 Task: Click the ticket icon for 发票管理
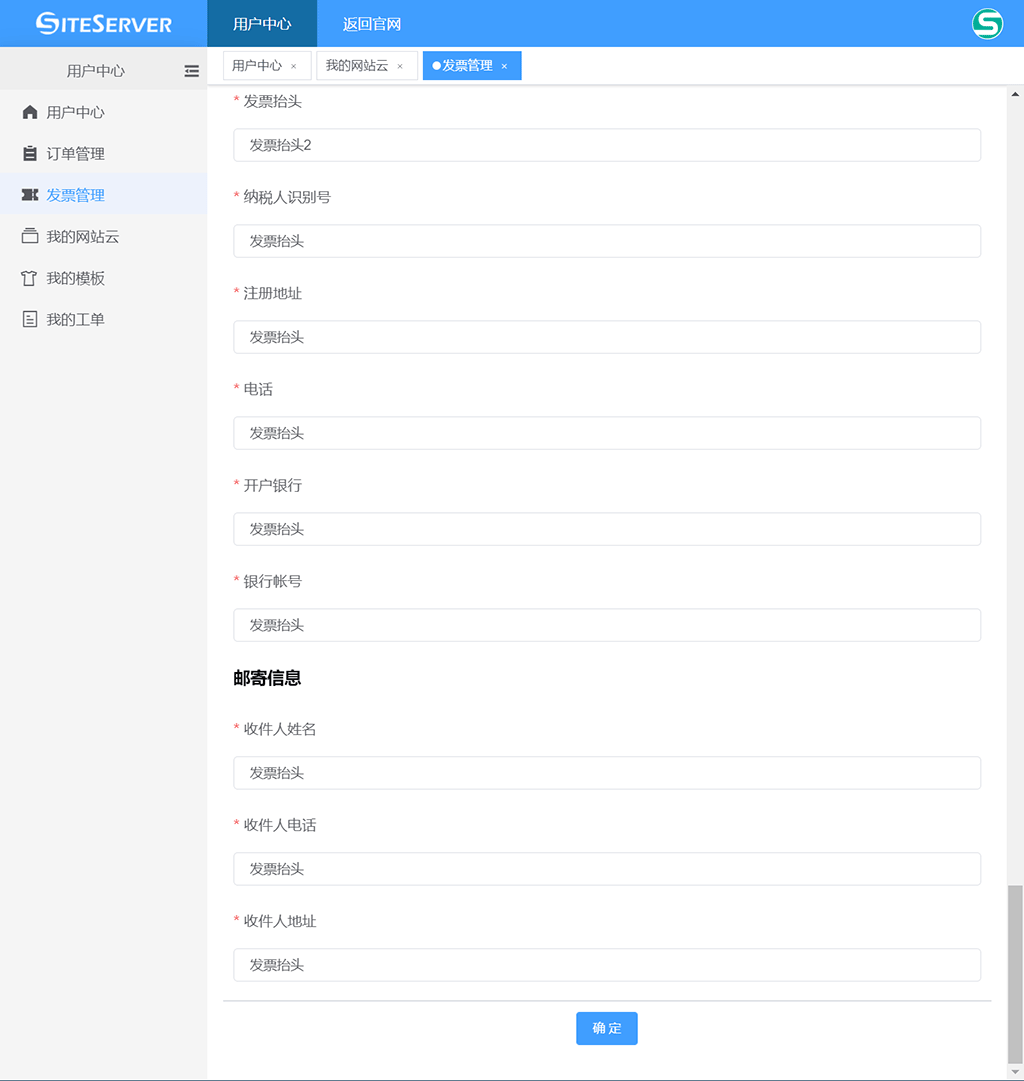(30, 195)
